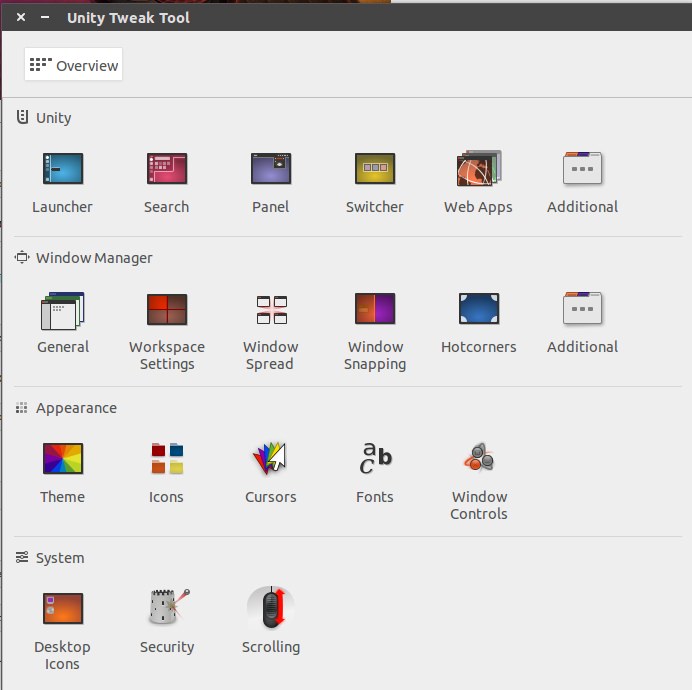Open the Window Controls icon

479,457
